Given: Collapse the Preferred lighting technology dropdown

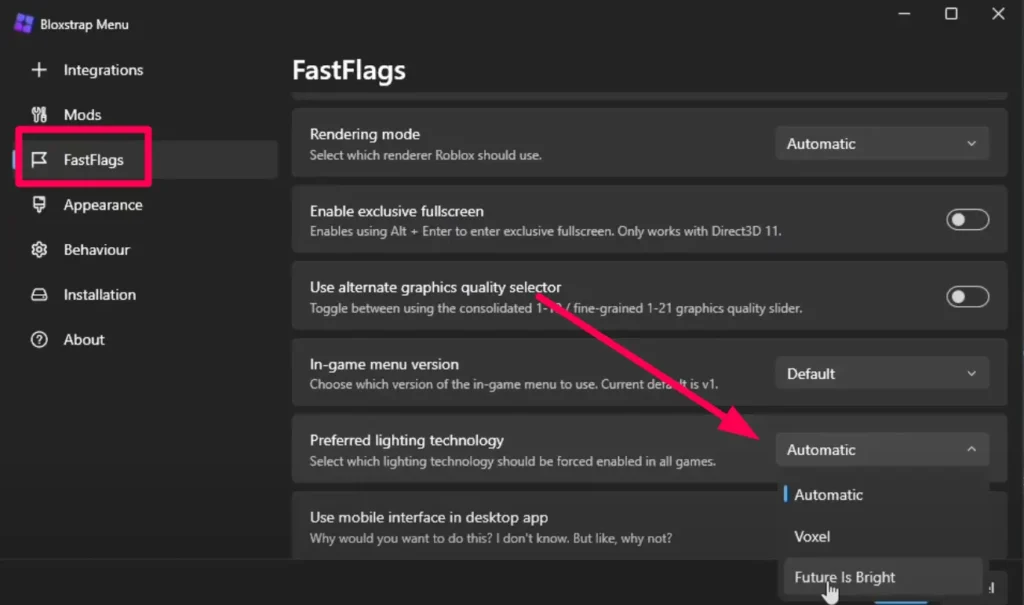Looking at the screenshot, I should click(881, 449).
